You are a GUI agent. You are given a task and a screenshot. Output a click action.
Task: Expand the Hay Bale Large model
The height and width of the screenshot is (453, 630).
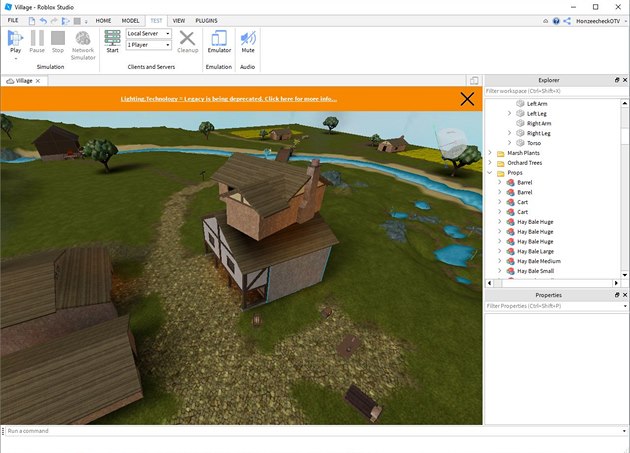point(500,251)
